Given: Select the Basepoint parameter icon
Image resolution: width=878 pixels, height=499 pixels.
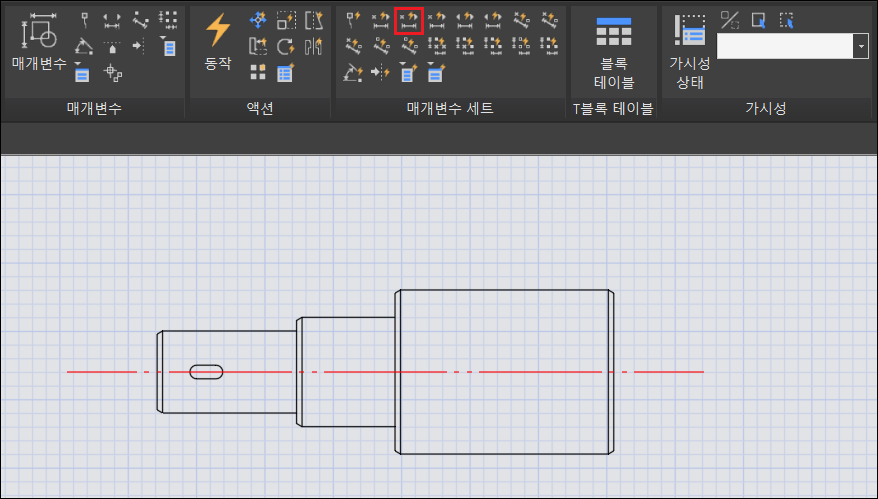Looking at the screenshot, I should coord(113,73).
